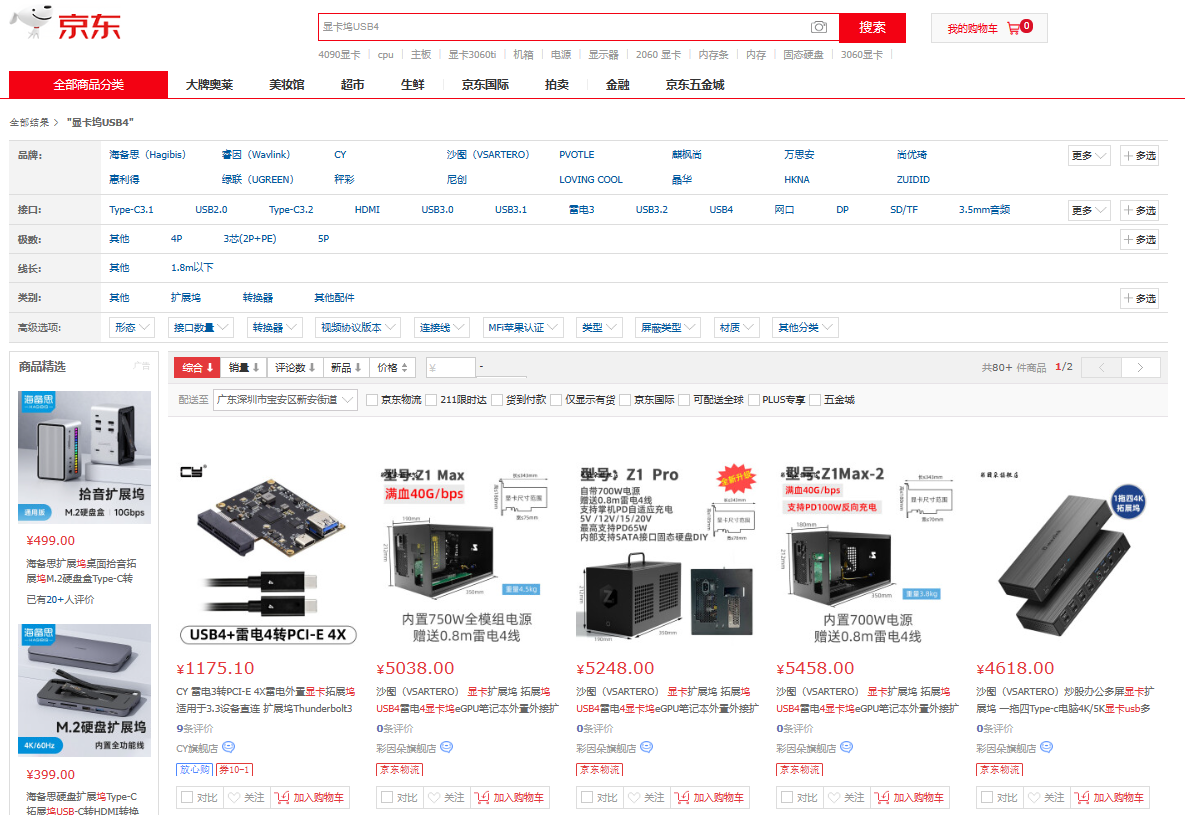The width and height of the screenshot is (1185, 815).
Task: Sort results by 评论数
Action: [x=295, y=367]
